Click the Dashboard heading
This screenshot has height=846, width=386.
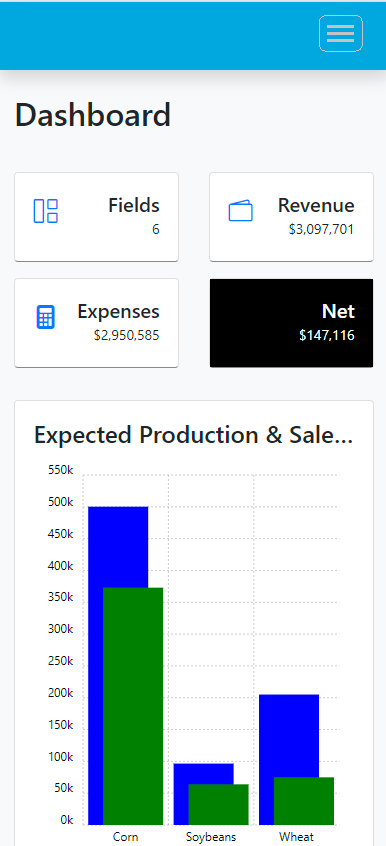pyautogui.click(x=93, y=115)
